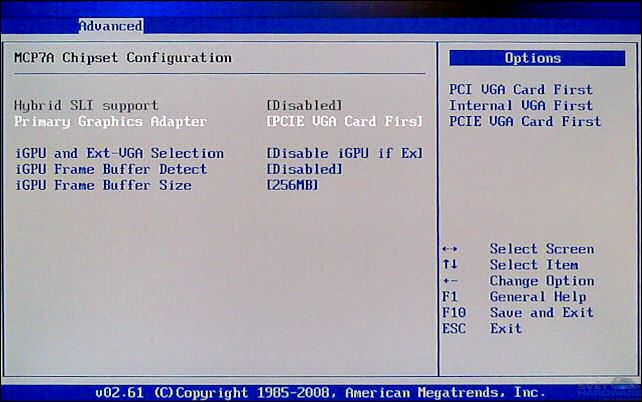Screen dimensions: 642x402
Task: Choose Internal VGA First option
Action: tap(520, 105)
